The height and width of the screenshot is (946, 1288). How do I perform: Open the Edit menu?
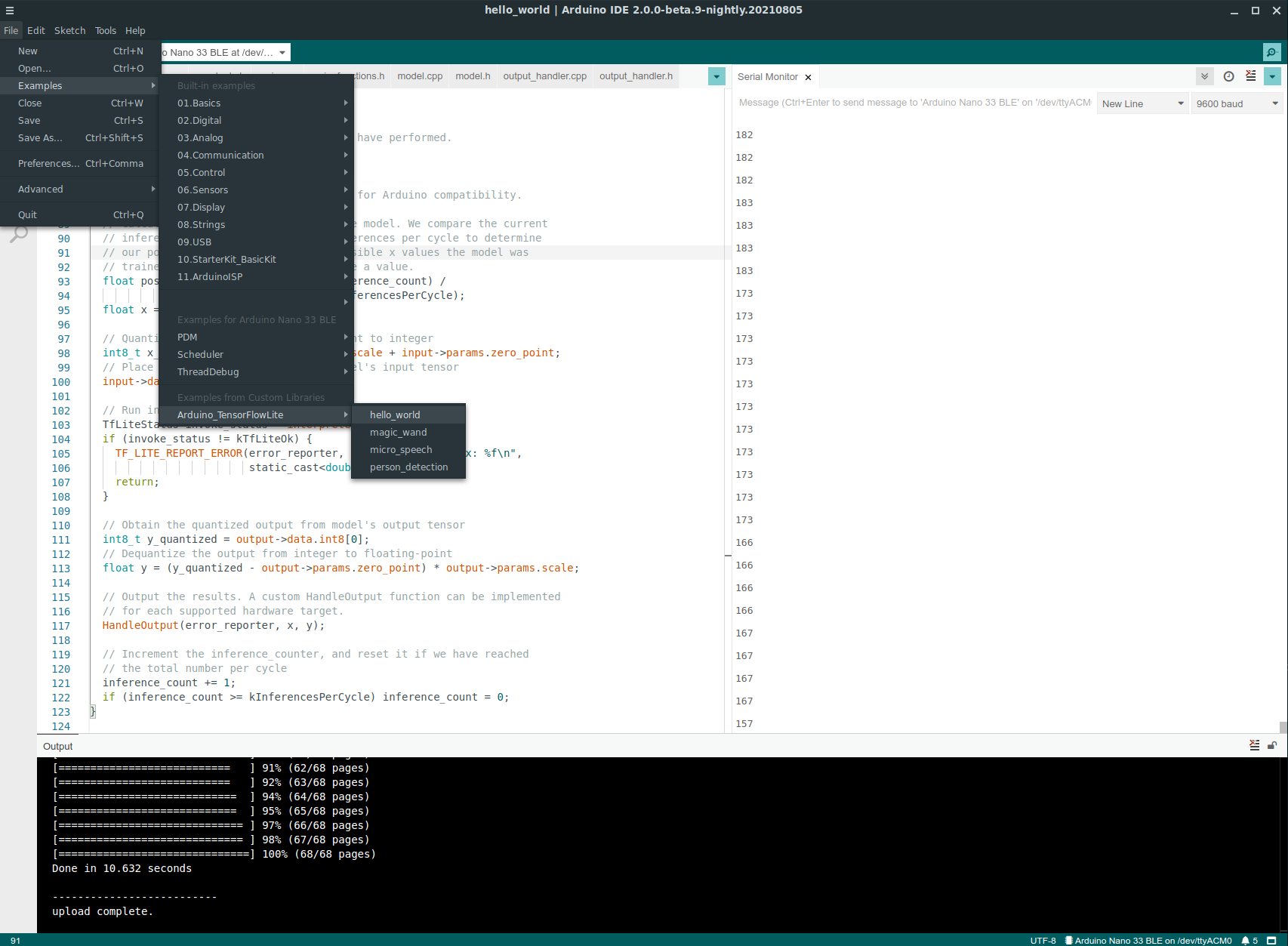36,30
